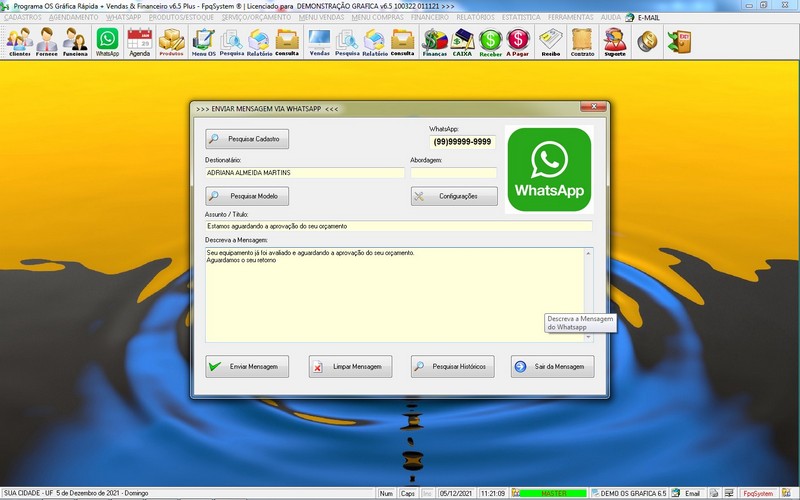Click the Pesquisar Modelo button
Viewport: 800px width, 500px height.
click(x=247, y=196)
